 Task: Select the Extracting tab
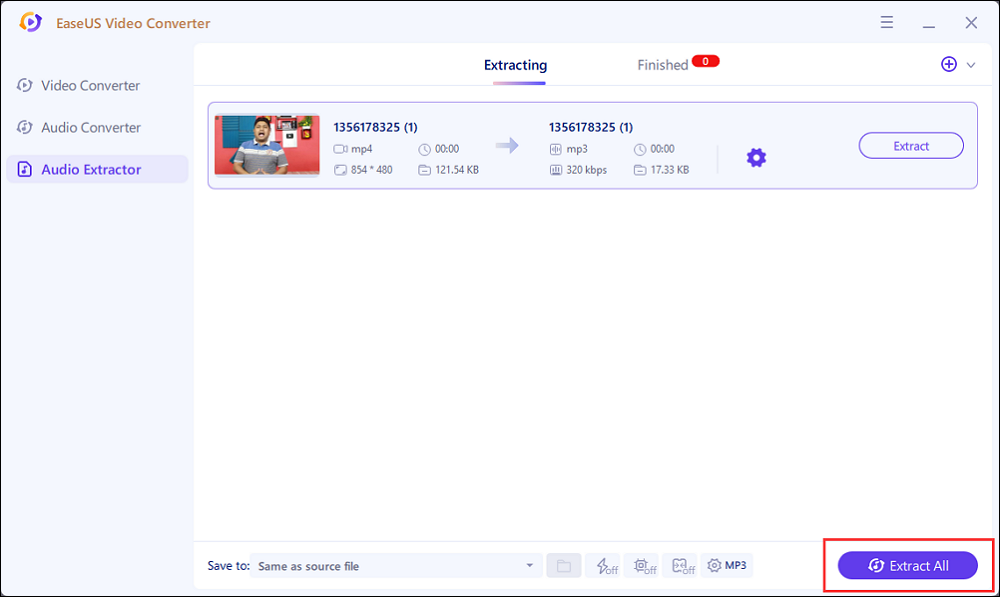pos(515,64)
